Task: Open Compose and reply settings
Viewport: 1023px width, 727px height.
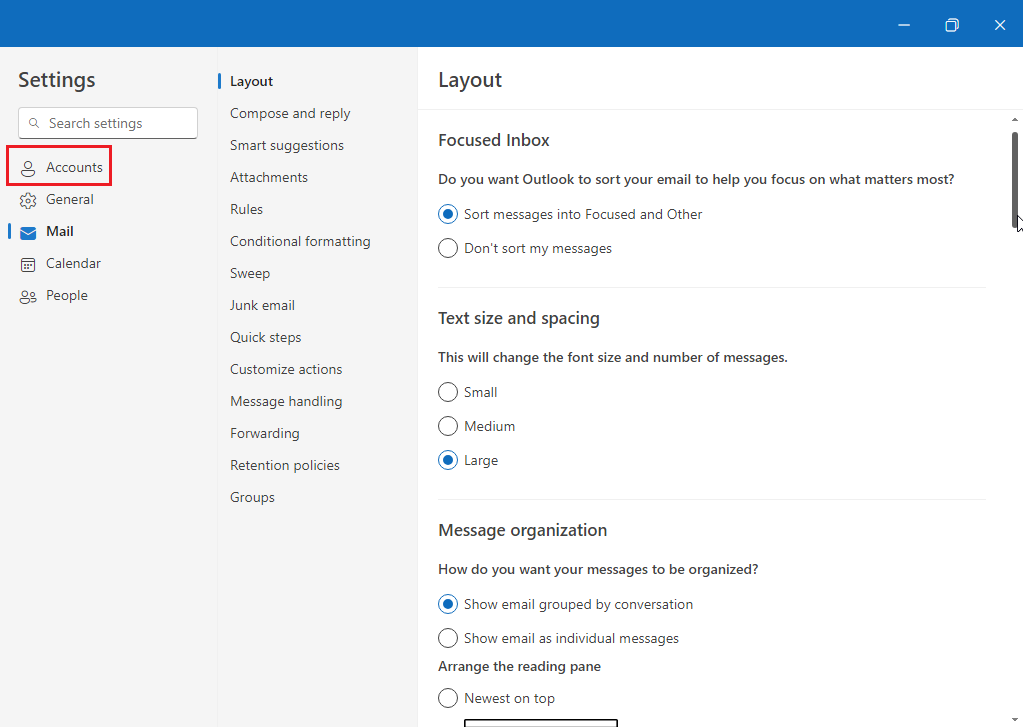Action: click(290, 113)
